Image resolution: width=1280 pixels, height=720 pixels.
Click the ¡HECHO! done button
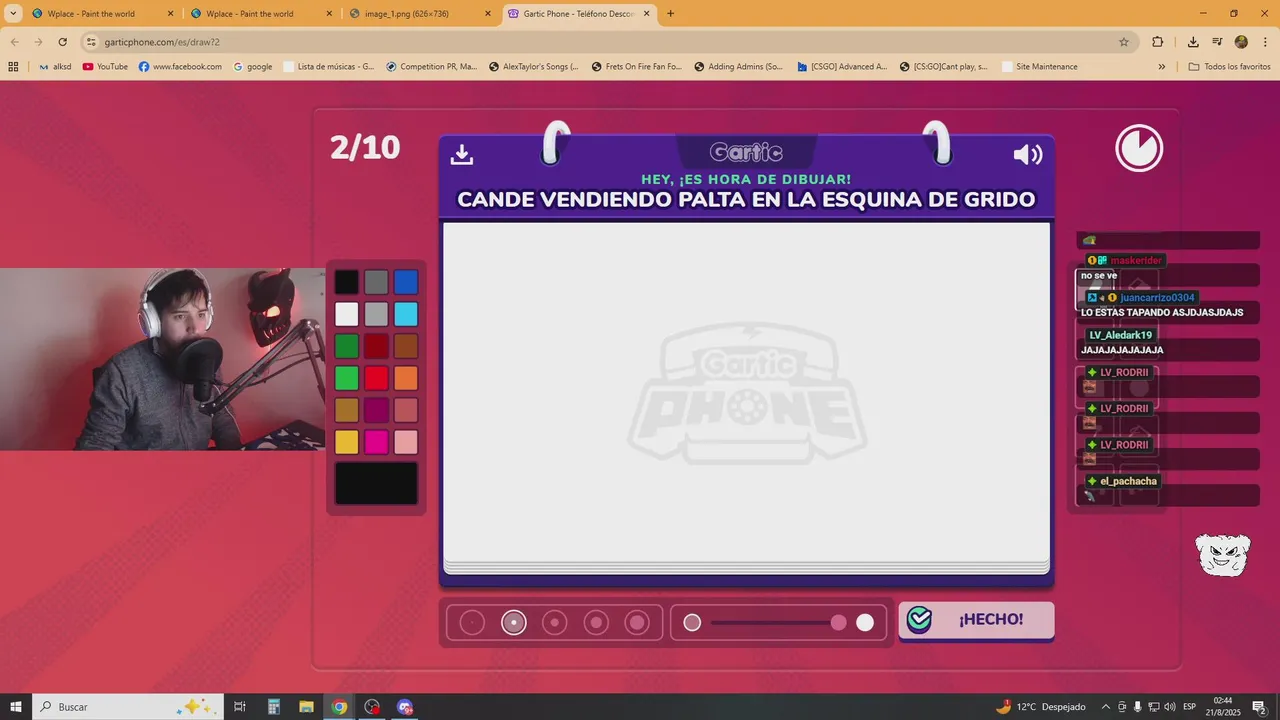pos(976,620)
